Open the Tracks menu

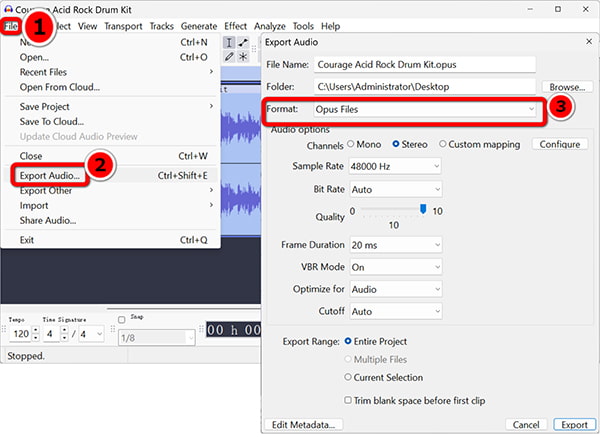pos(161,26)
